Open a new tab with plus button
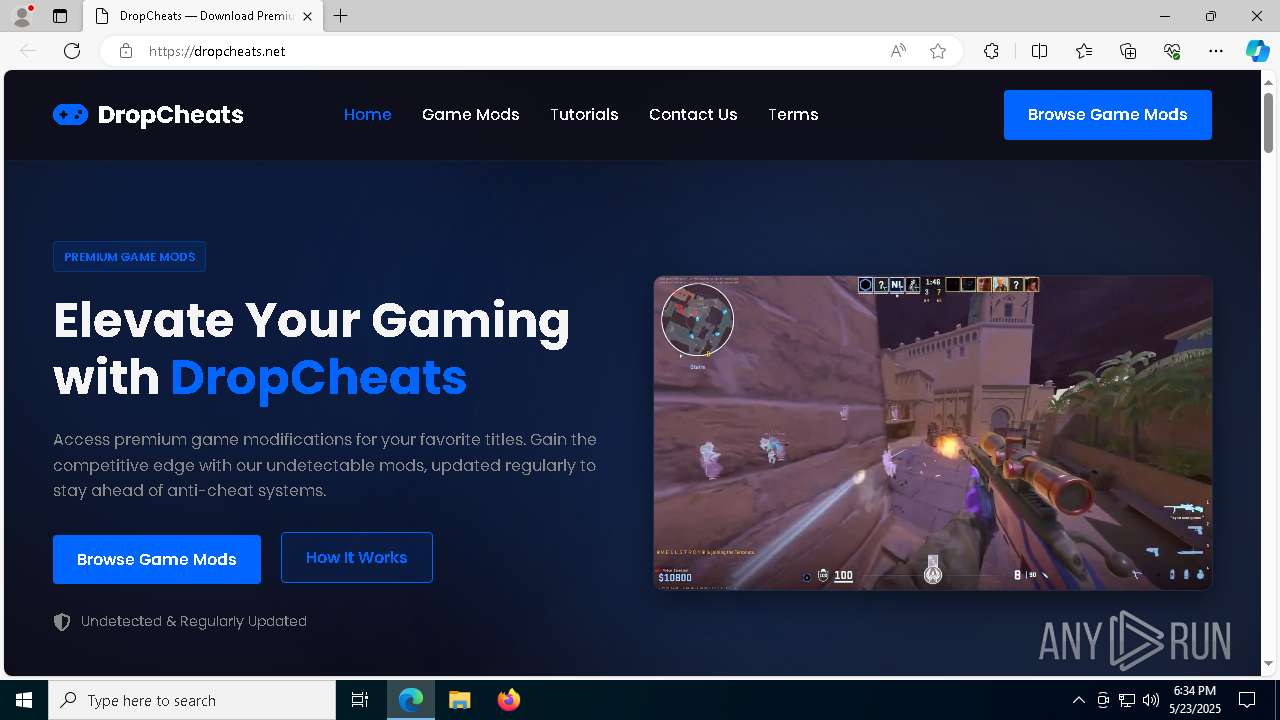Viewport: 1280px width, 720px height. (x=341, y=16)
